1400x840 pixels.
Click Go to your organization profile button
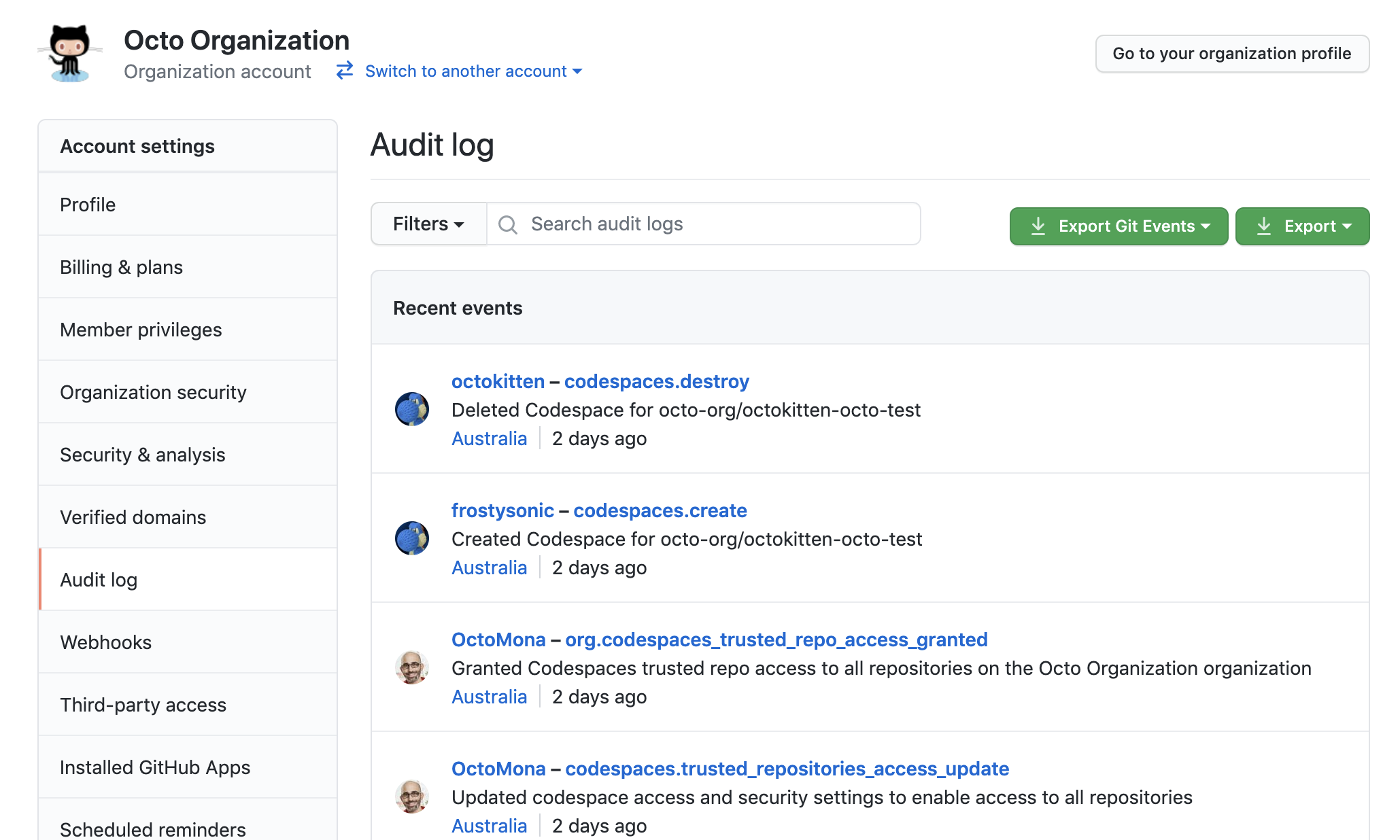click(x=1233, y=53)
